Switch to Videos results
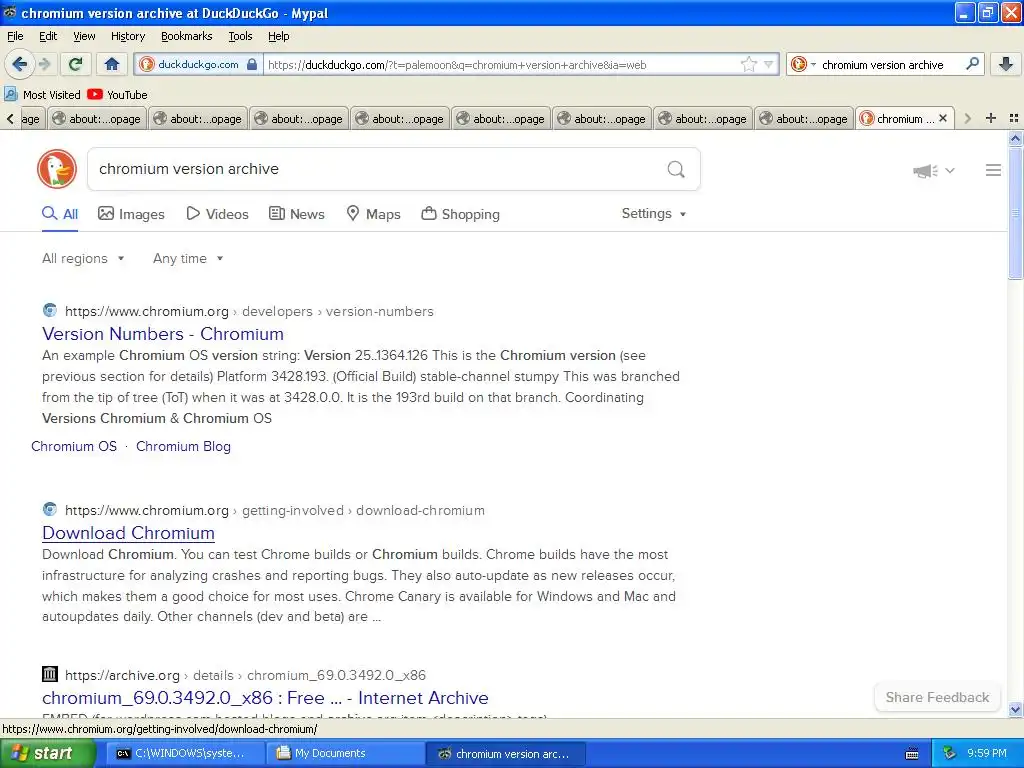 [x=217, y=214]
